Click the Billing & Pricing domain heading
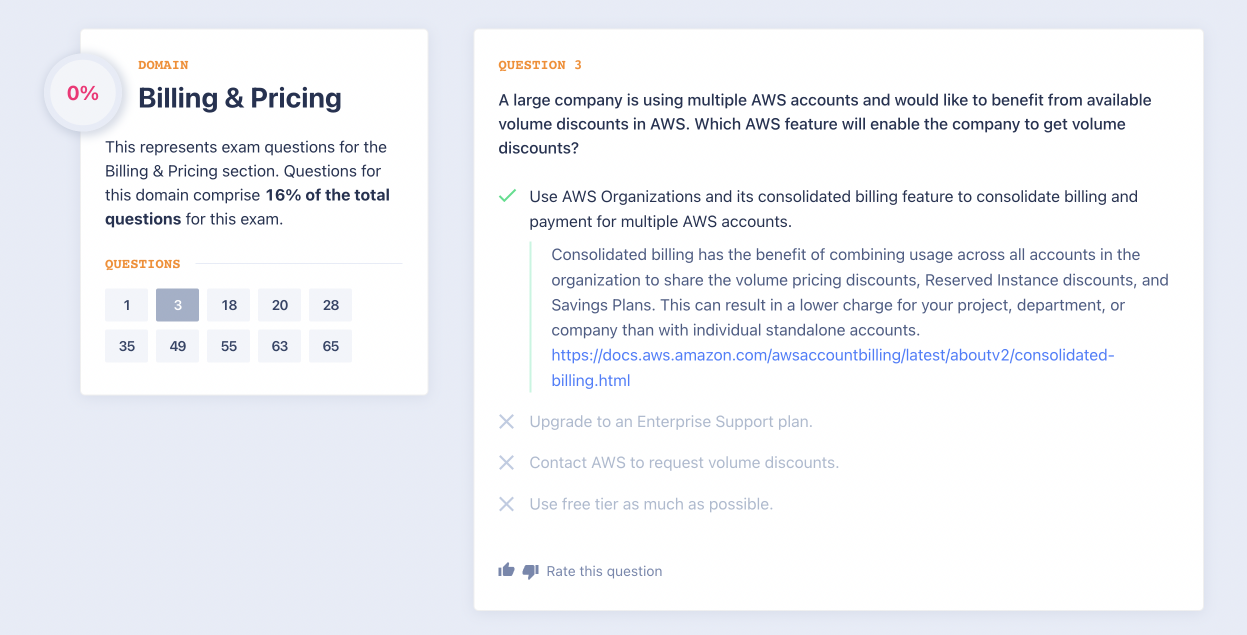 (240, 98)
